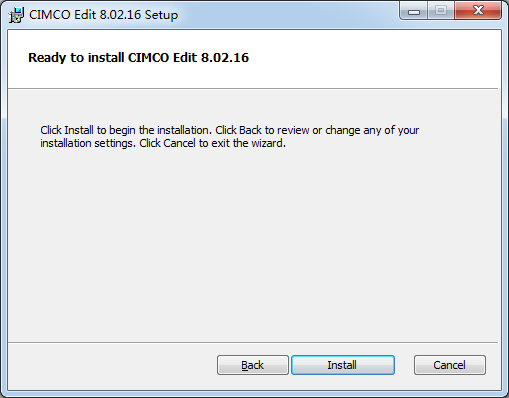Click the white header banner's blank space
Viewport: 509px width, 398px height.
(367, 58)
